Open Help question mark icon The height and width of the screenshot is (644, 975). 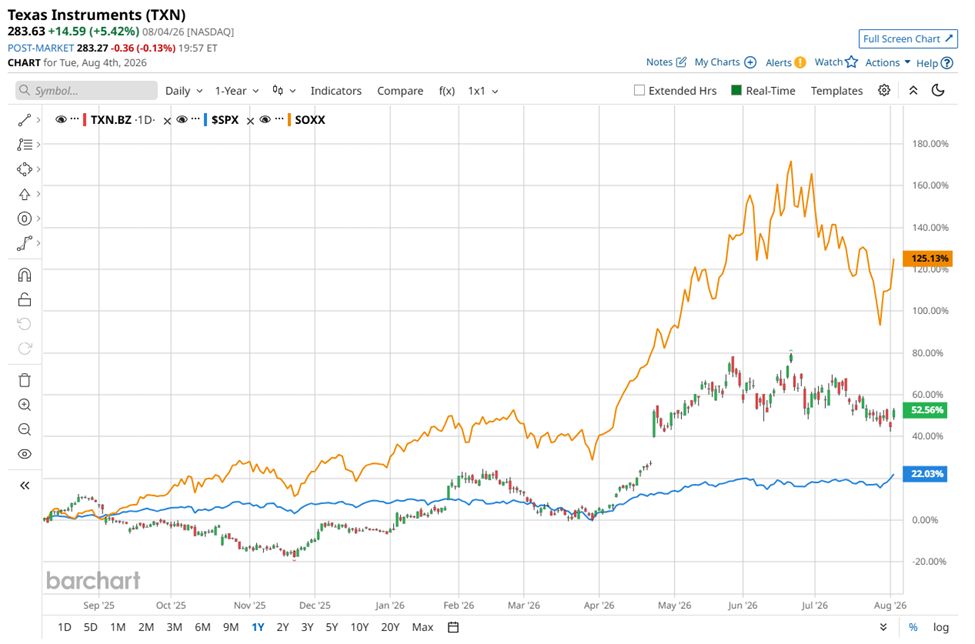(x=947, y=63)
